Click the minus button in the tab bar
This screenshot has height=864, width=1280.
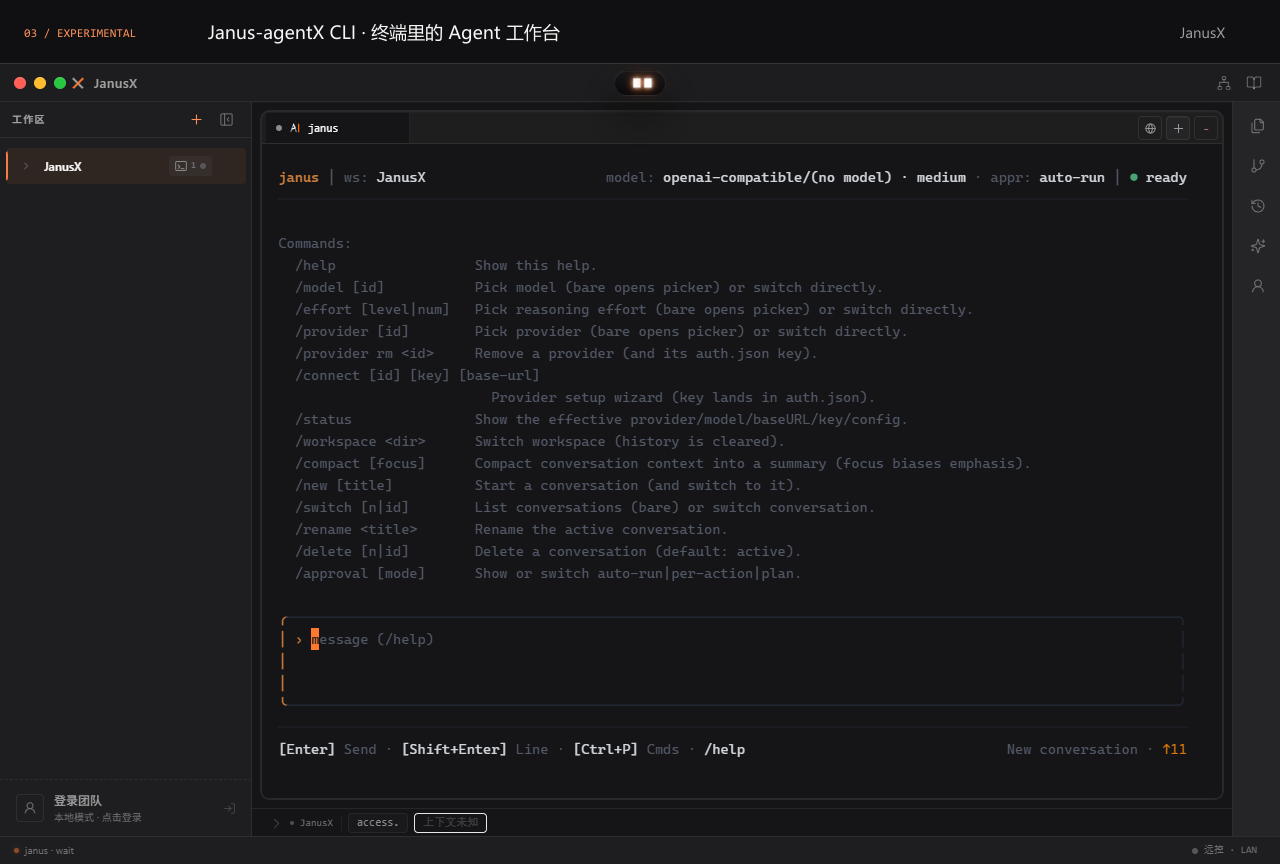tap(1206, 128)
